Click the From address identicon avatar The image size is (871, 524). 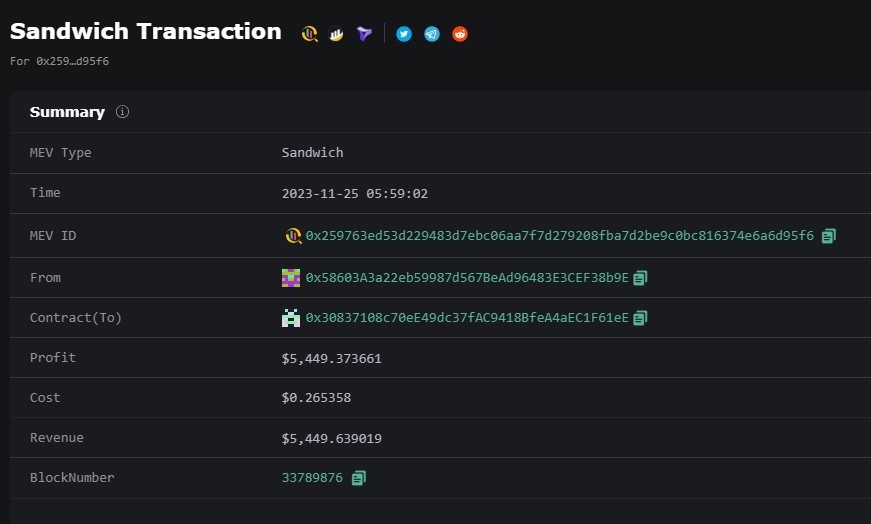pos(291,278)
